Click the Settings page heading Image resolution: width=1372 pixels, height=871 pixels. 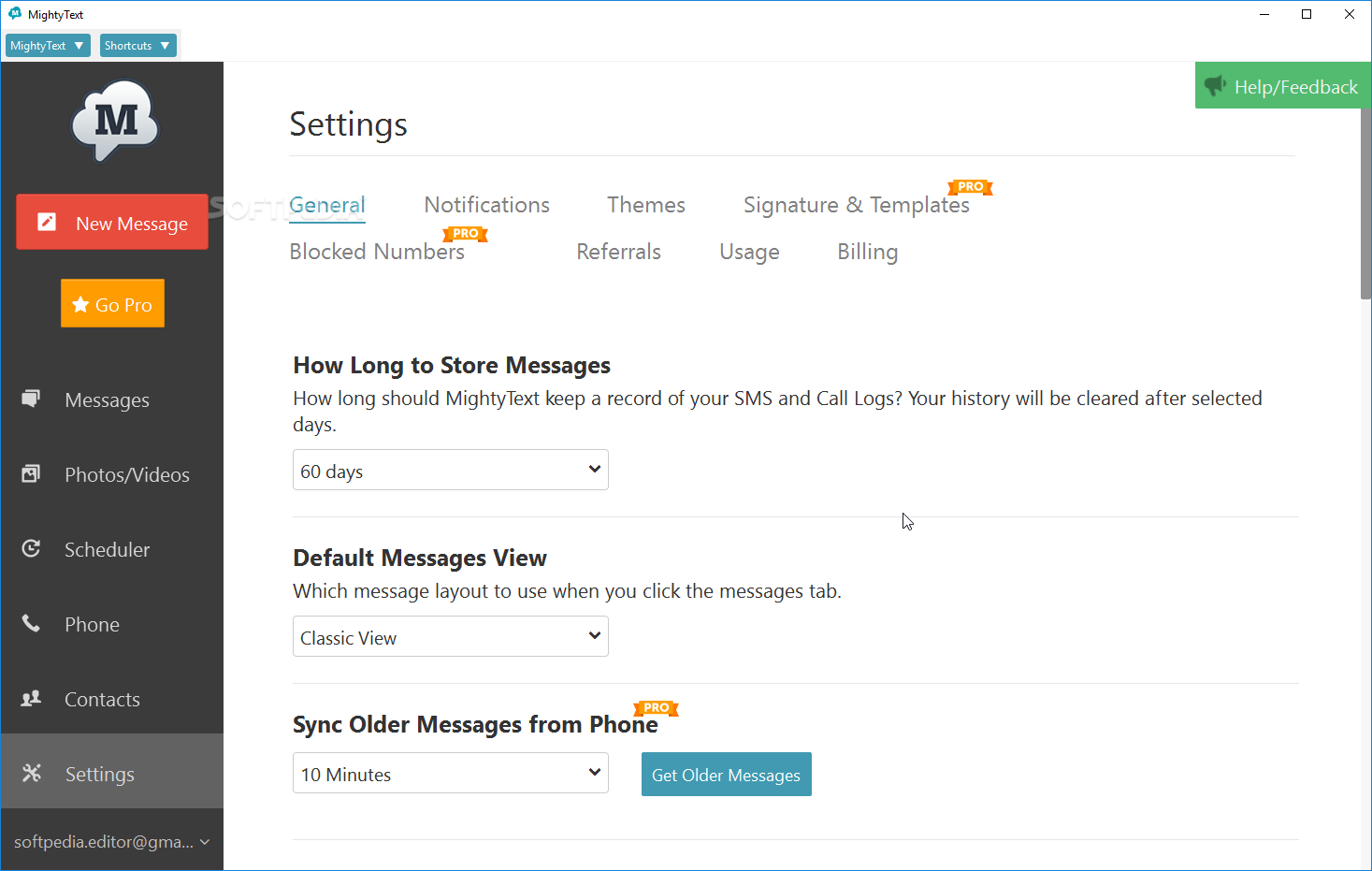tap(349, 124)
